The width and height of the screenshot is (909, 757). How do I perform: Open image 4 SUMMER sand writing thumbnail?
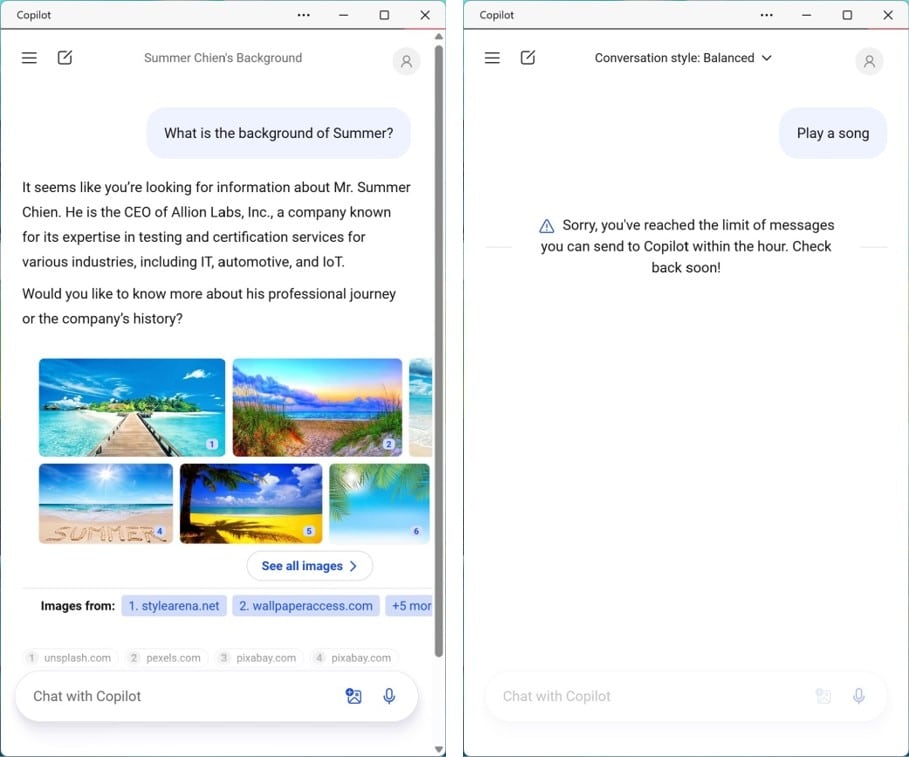click(106, 504)
